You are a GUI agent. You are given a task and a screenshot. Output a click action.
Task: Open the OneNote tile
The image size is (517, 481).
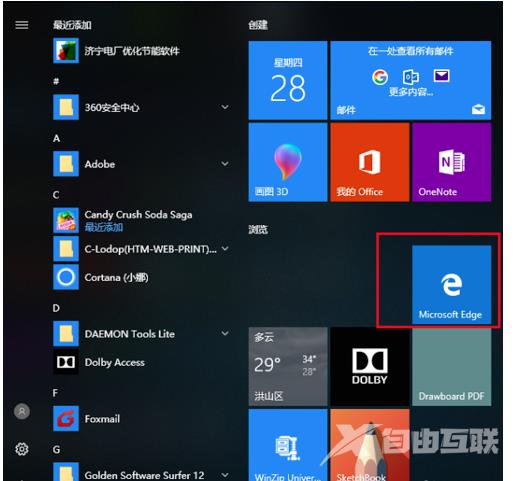(451, 162)
